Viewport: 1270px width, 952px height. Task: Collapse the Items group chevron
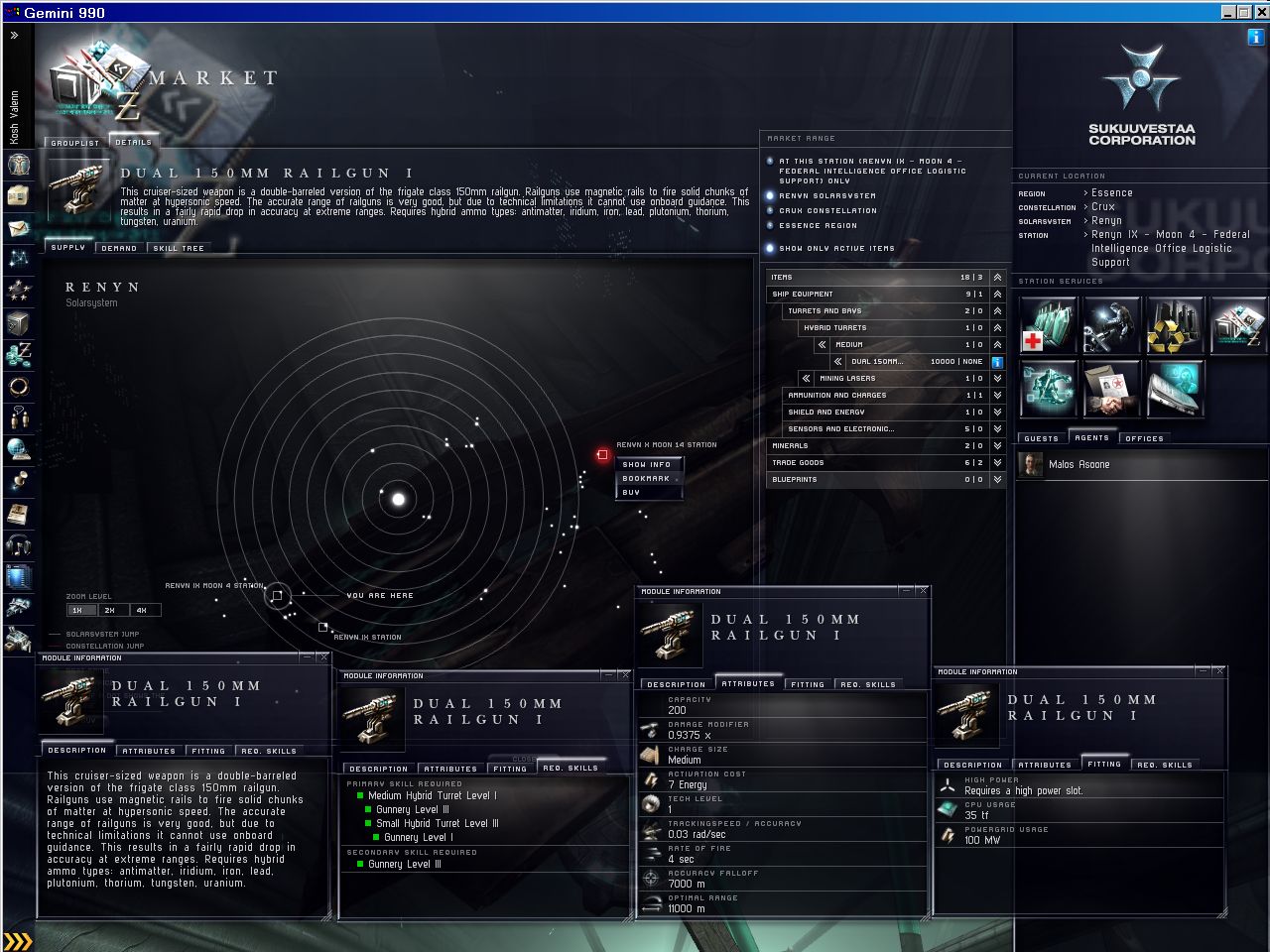point(997,278)
